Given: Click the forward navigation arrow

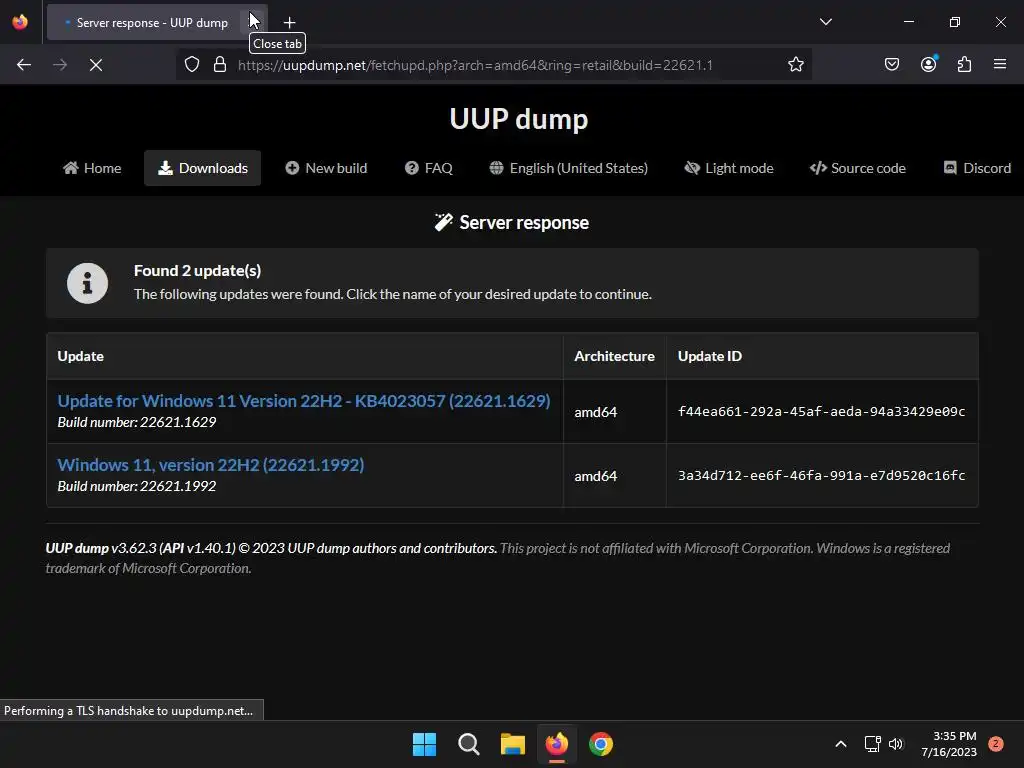Looking at the screenshot, I should click(x=60, y=65).
